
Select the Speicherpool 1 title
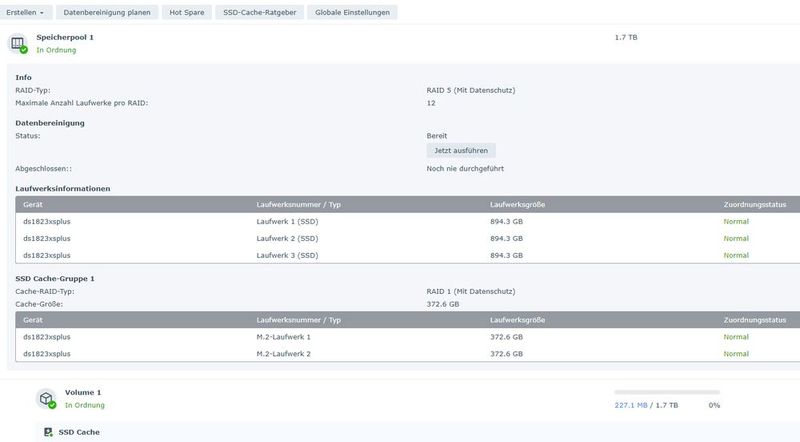65,37
